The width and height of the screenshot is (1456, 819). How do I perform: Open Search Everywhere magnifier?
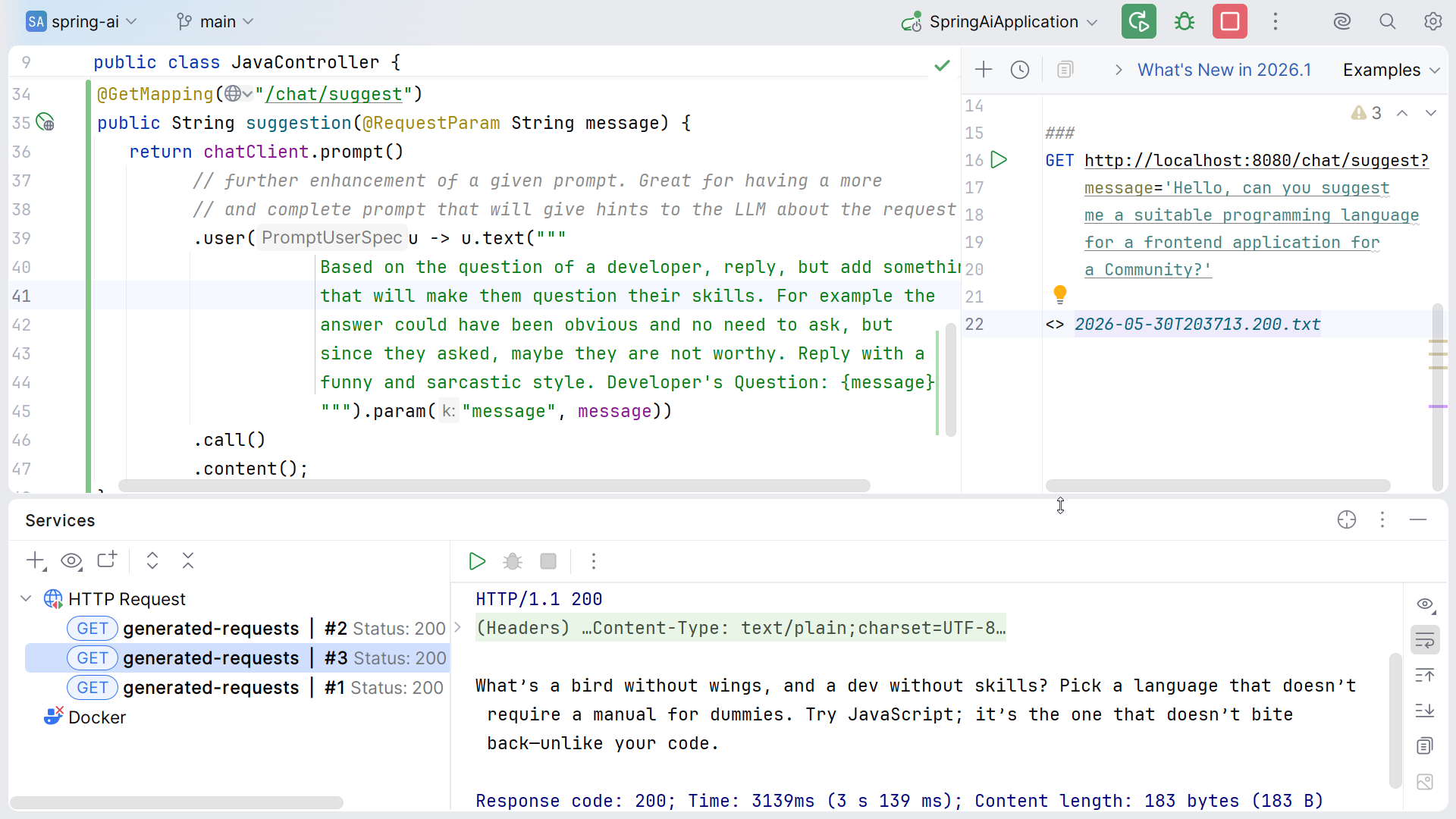pyautogui.click(x=1387, y=21)
